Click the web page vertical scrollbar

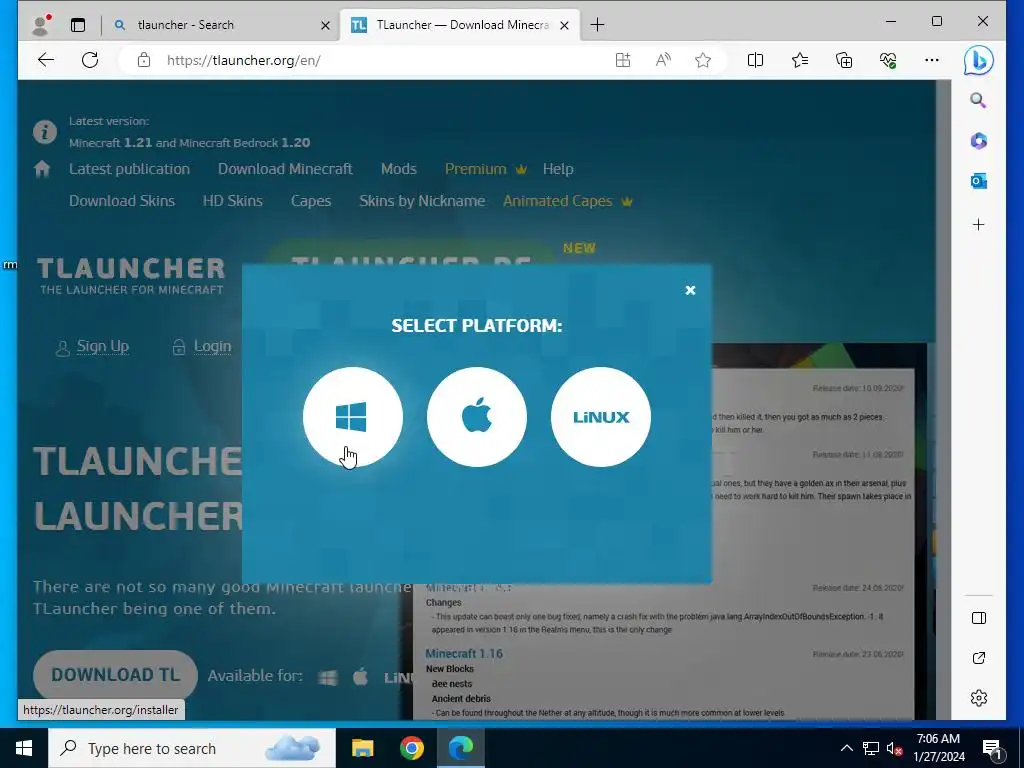pos(943,400)
